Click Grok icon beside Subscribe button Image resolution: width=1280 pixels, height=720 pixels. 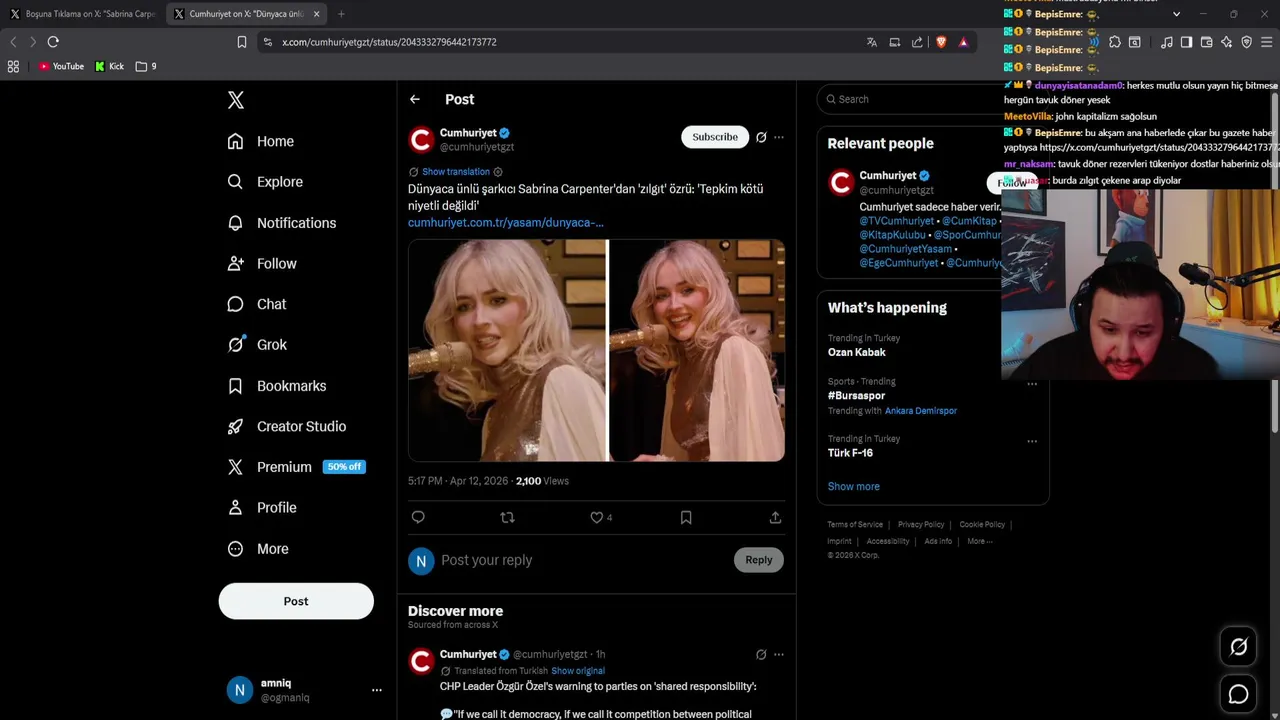tap(761, 137)
